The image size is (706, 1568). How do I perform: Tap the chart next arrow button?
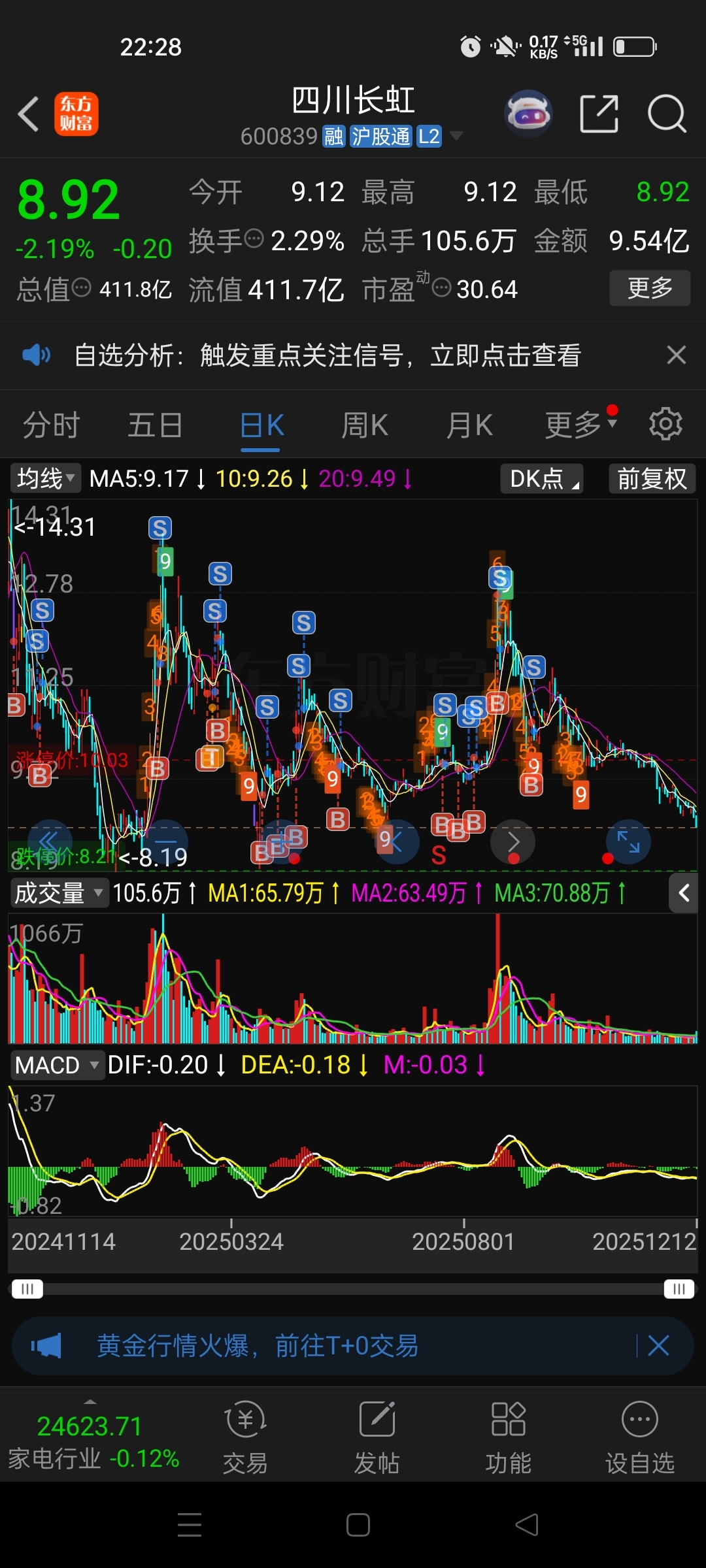(513, 842)
